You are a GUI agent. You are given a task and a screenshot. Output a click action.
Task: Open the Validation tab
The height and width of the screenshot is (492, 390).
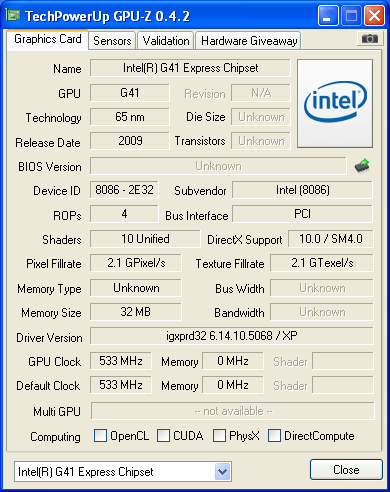click(166, 41)
